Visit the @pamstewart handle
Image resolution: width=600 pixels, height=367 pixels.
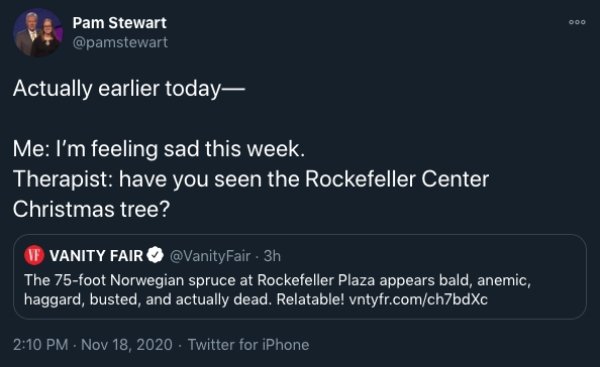coord(120,42)
